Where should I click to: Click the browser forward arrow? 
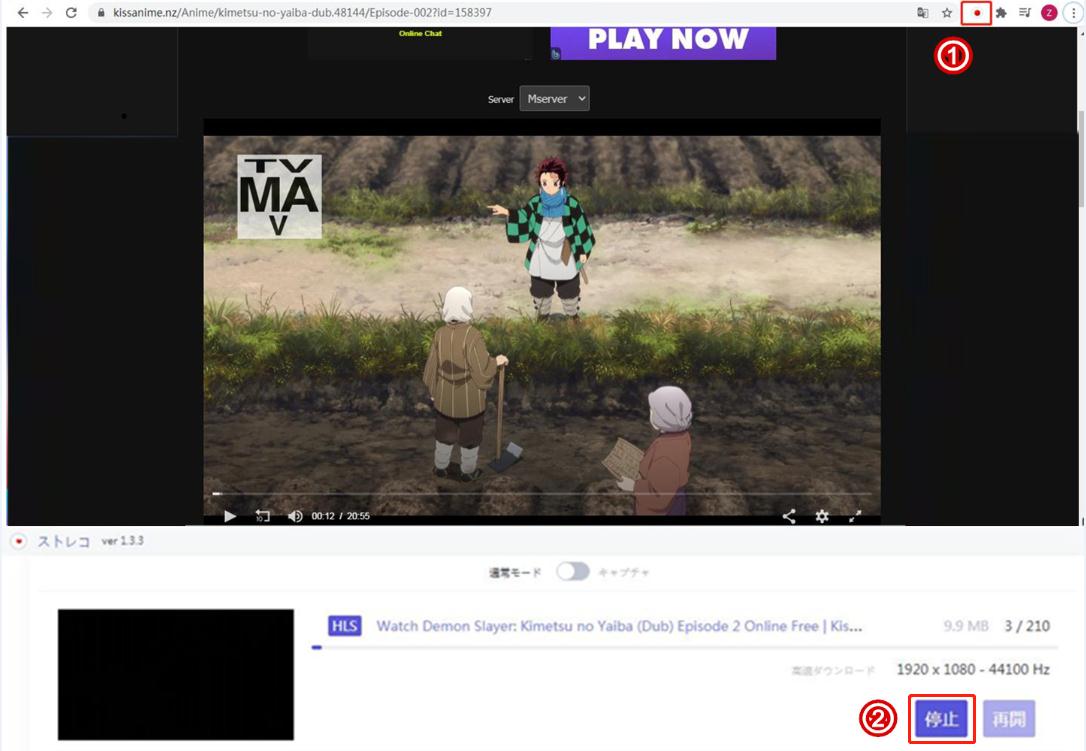coord(47,12)
